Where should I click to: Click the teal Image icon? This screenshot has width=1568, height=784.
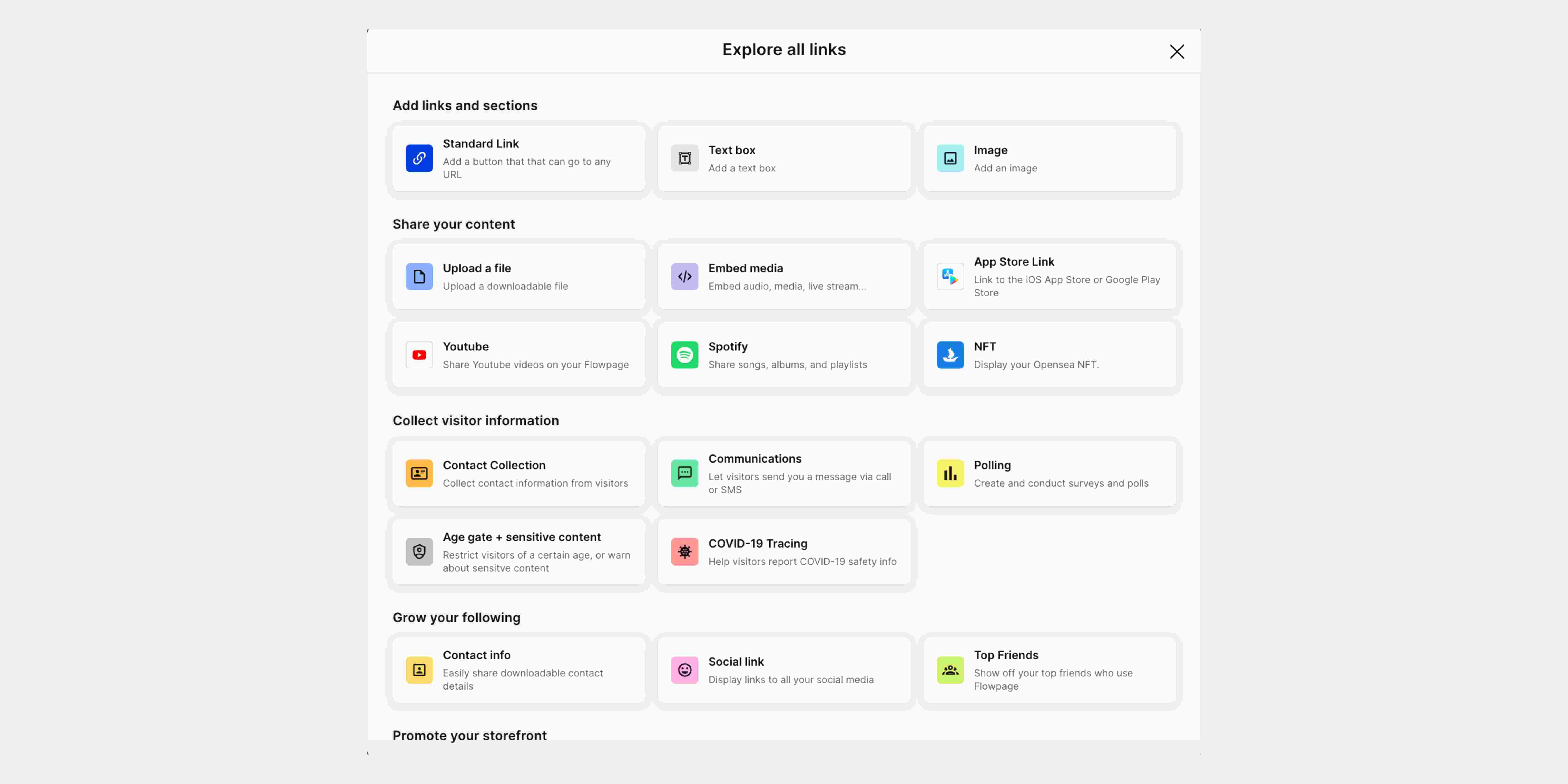950,158
